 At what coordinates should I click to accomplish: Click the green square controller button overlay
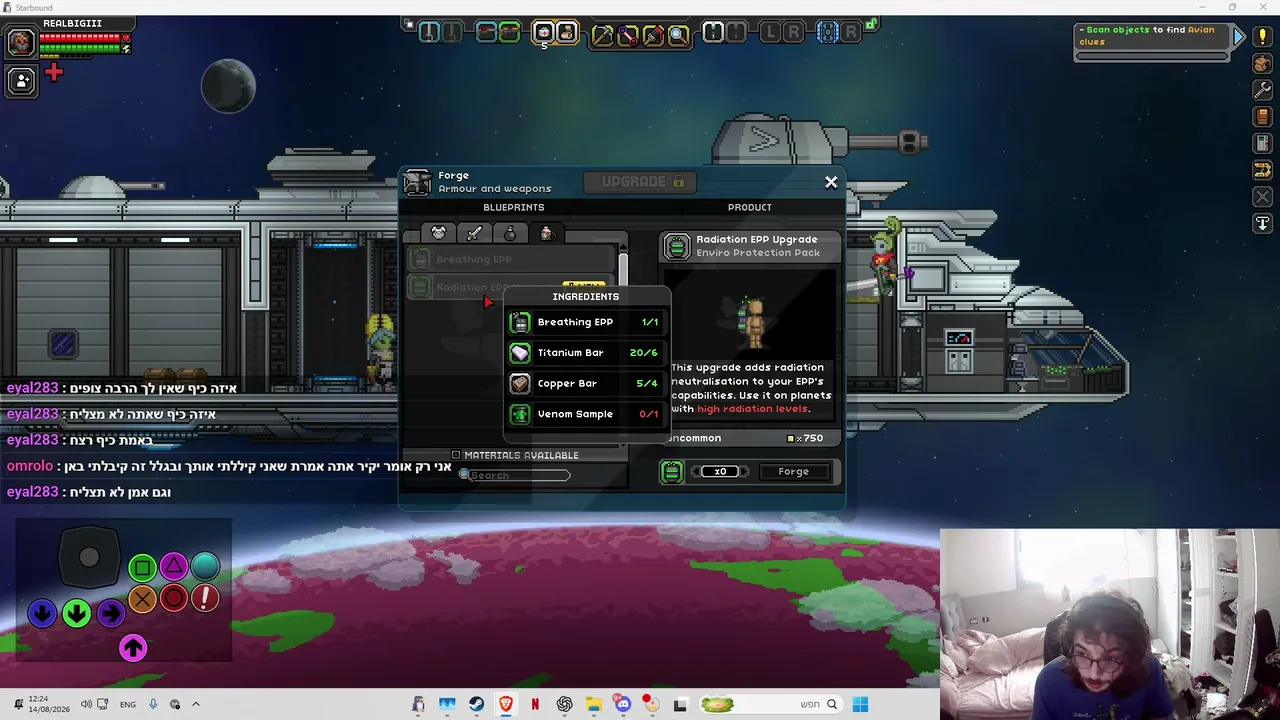(x=142, y=568)
